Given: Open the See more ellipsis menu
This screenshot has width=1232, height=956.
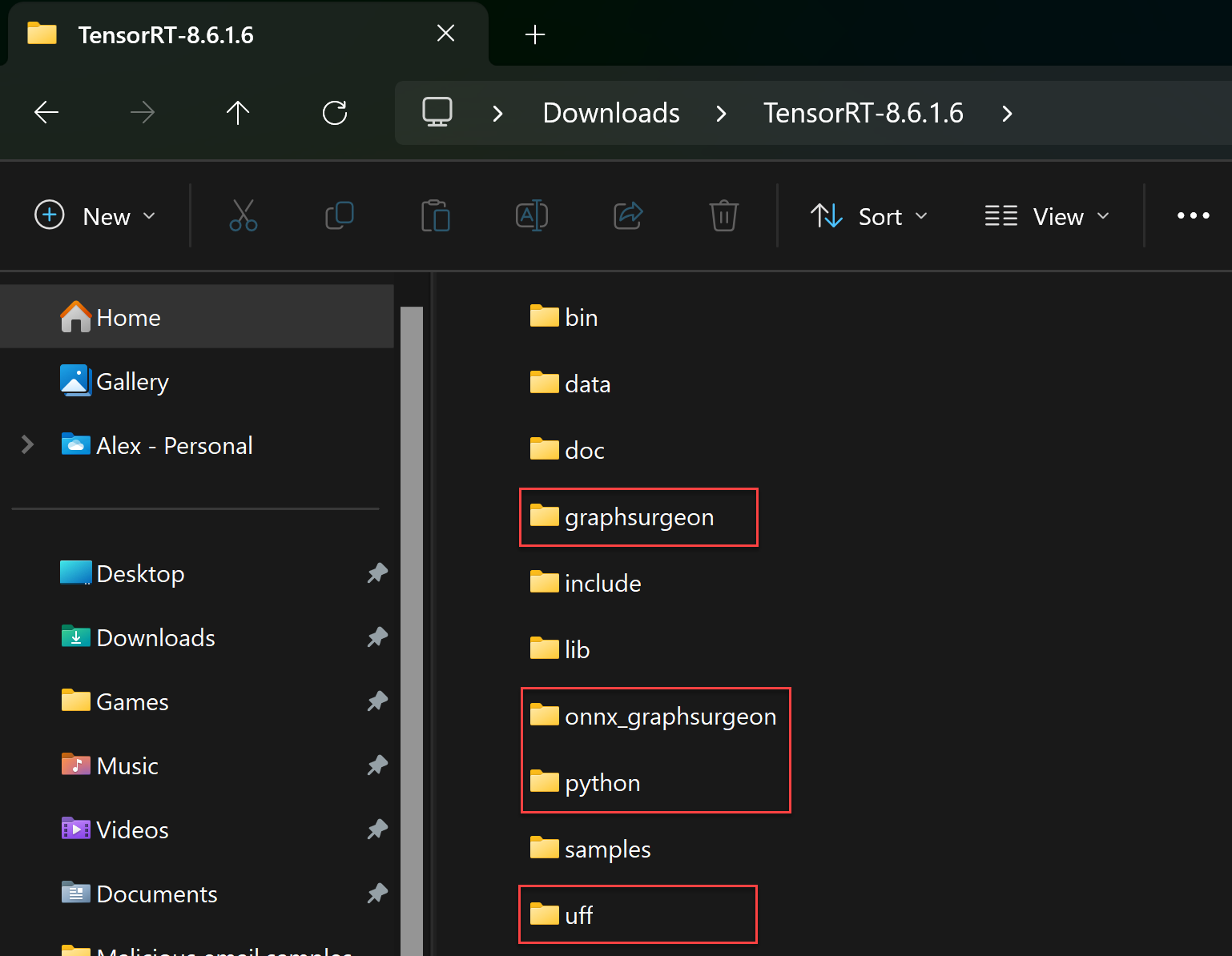Looking at the screenshot, I should click(1194, 215).
